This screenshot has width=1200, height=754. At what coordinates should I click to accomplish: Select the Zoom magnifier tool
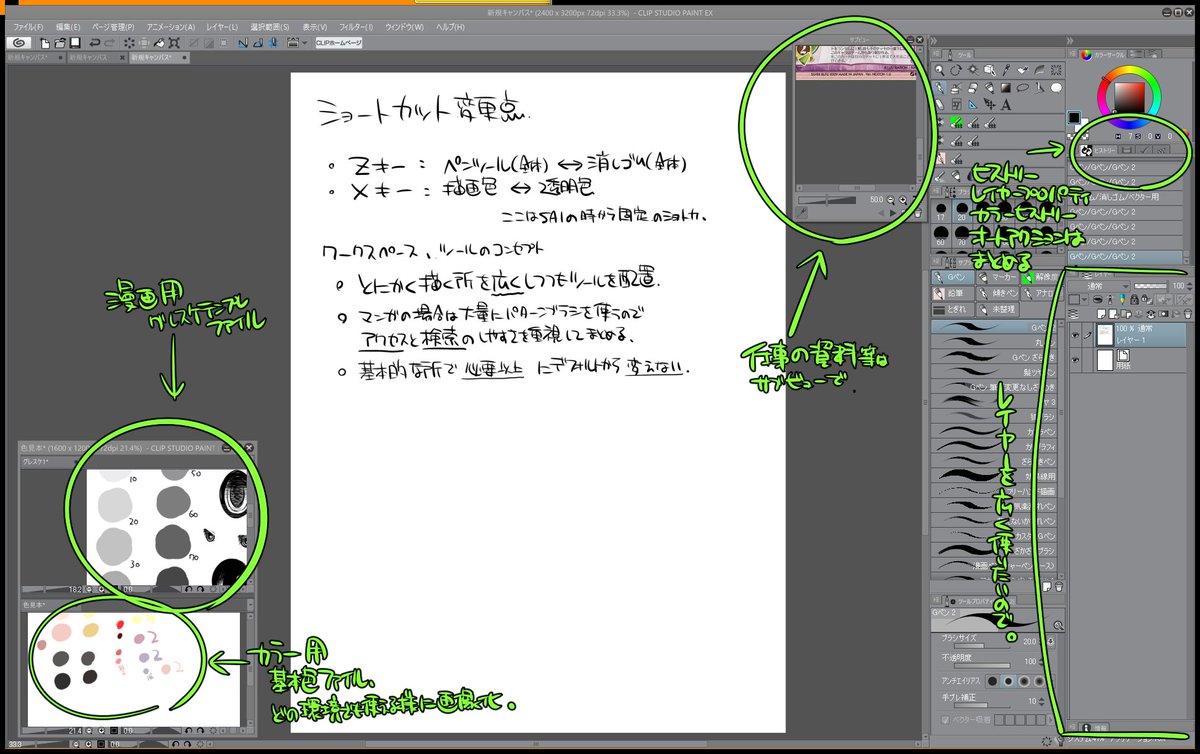point(940,70)
